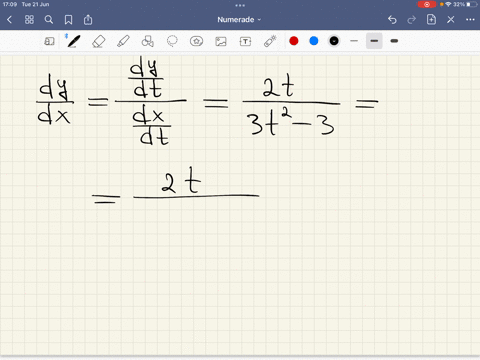Bookmark the current page
The height and width of the screenshot is (360, 480).
(68, 20)
